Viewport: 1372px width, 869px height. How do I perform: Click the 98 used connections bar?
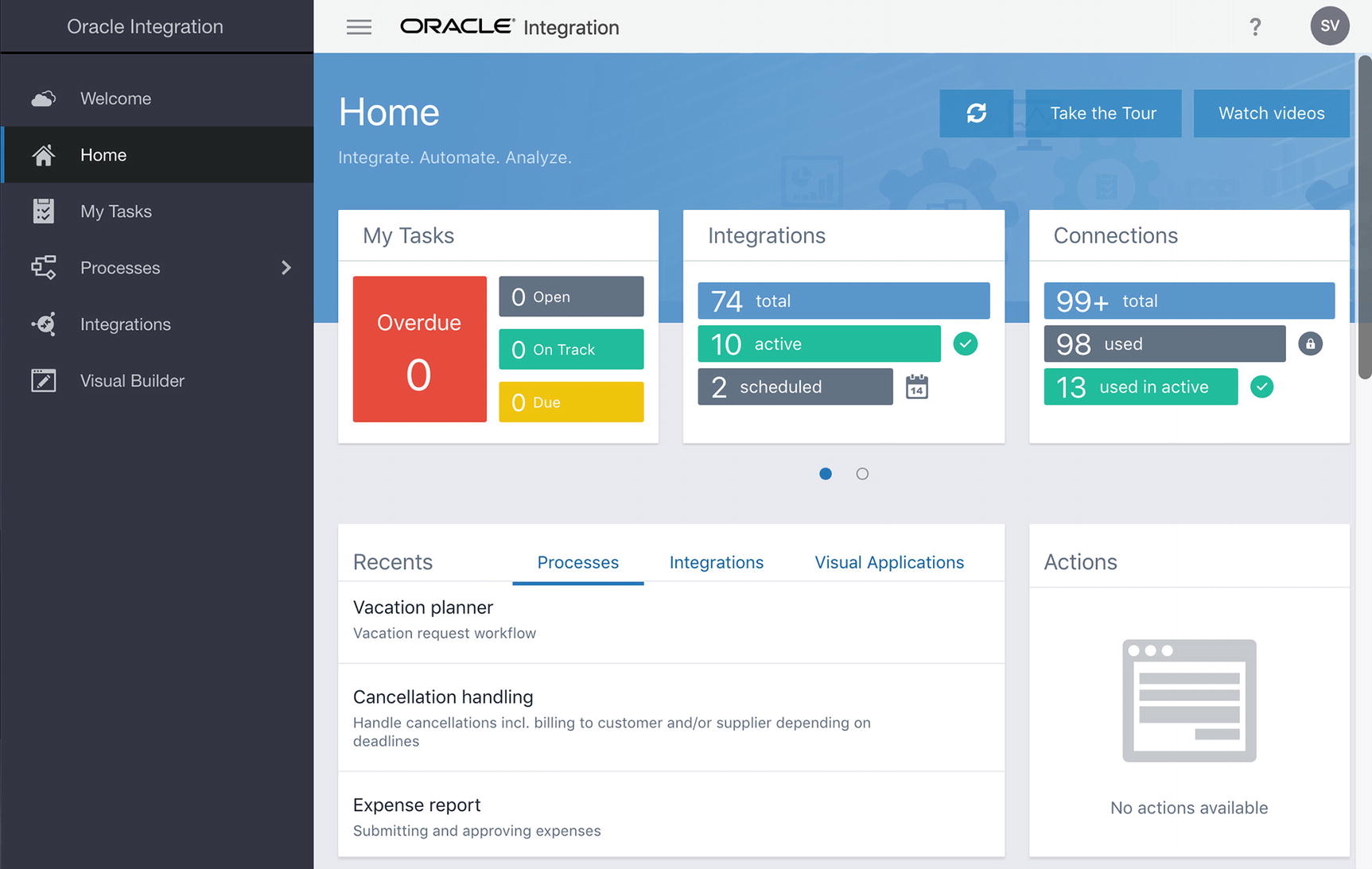1164,343
